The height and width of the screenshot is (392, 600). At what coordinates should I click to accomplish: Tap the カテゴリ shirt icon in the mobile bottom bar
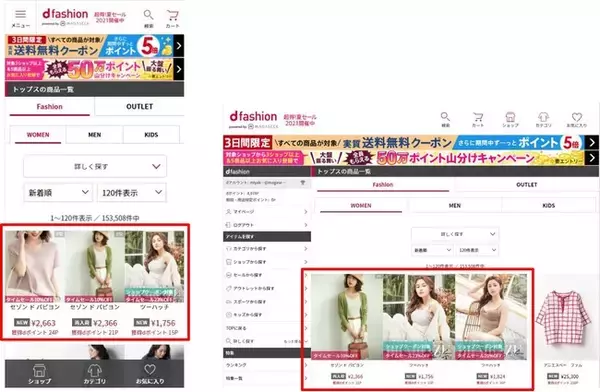[x=95, y=374]
